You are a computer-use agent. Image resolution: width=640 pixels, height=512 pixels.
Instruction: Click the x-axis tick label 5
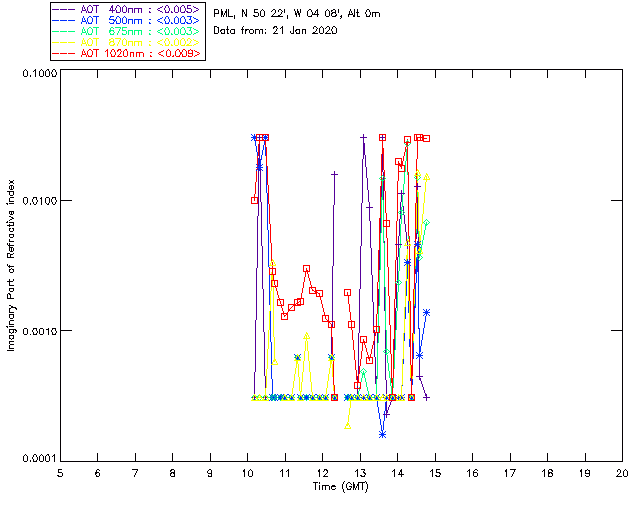(x=60, y=473)
